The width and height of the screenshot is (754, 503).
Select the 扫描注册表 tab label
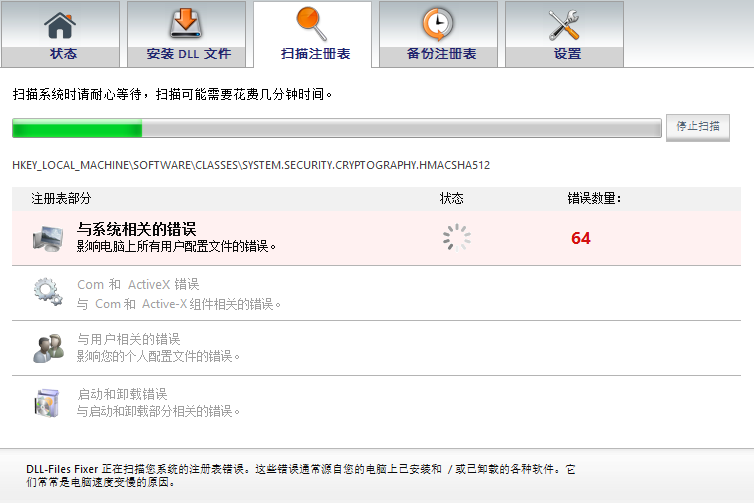(315, 53)
